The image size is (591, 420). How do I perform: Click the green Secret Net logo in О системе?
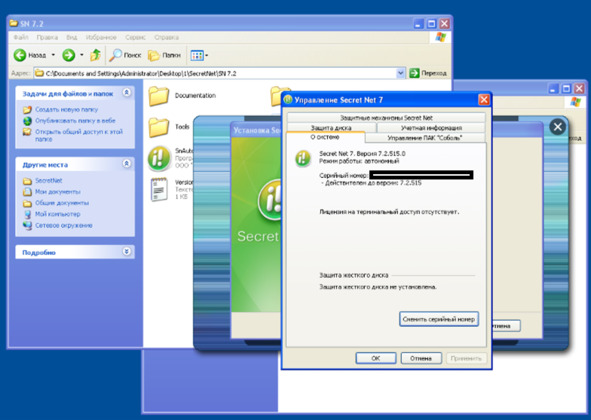(303, 158)
